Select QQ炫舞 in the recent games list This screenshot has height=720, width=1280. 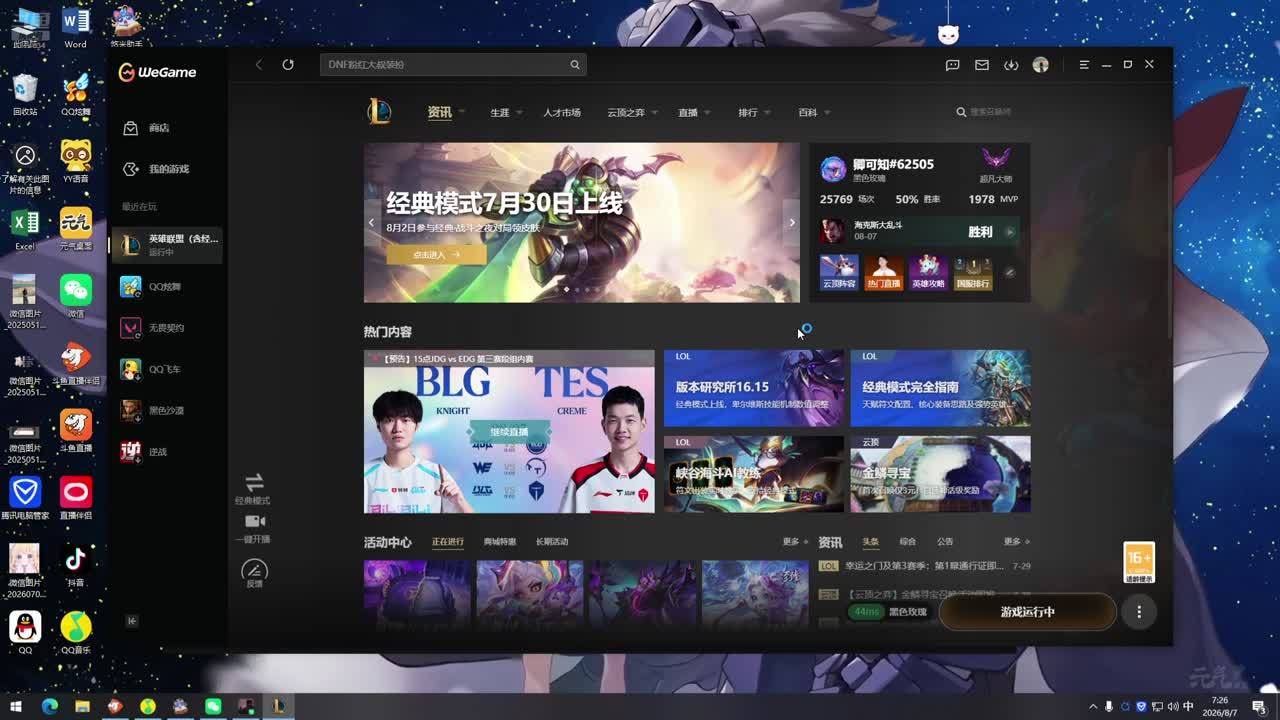click(x=166, y=287)
